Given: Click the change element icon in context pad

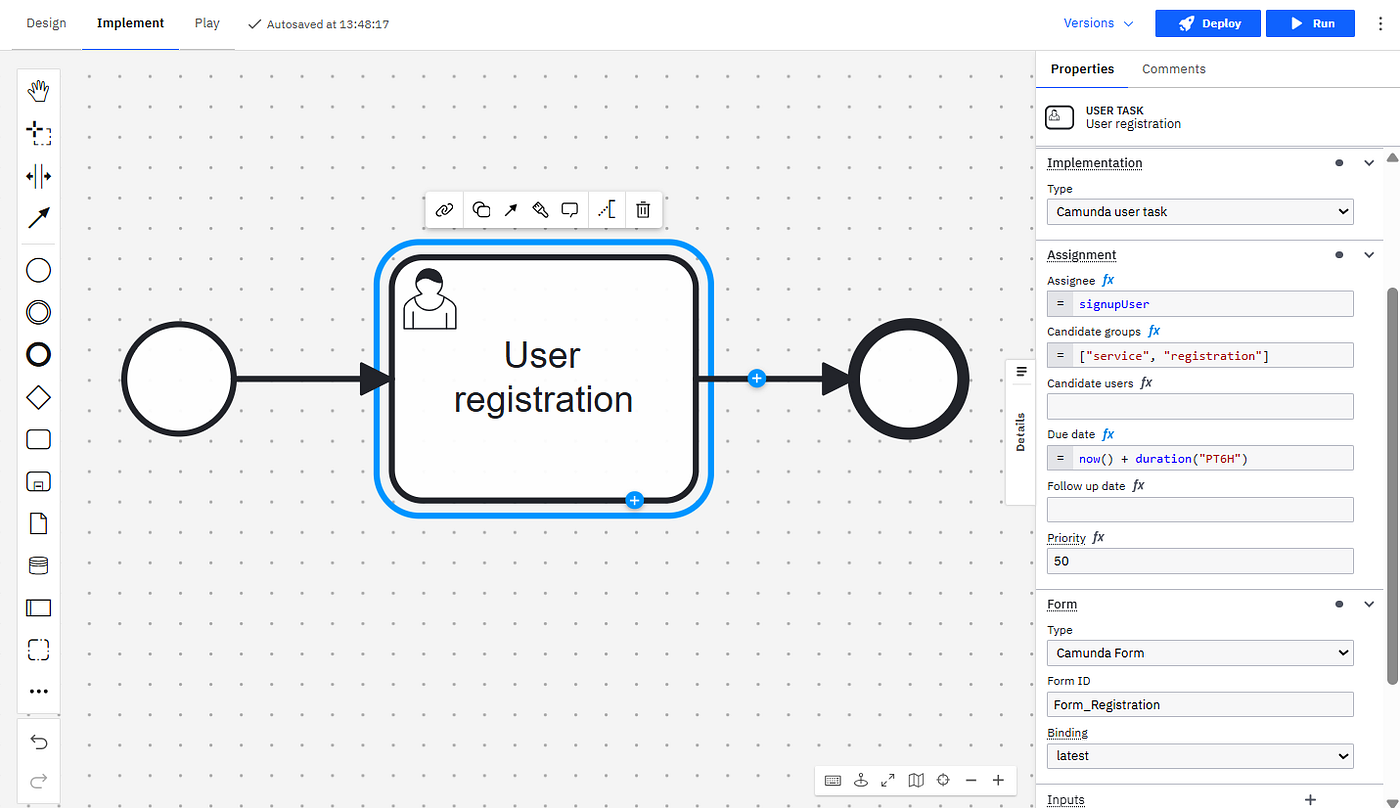Looking at the screenshot, I should pos(481,209).
